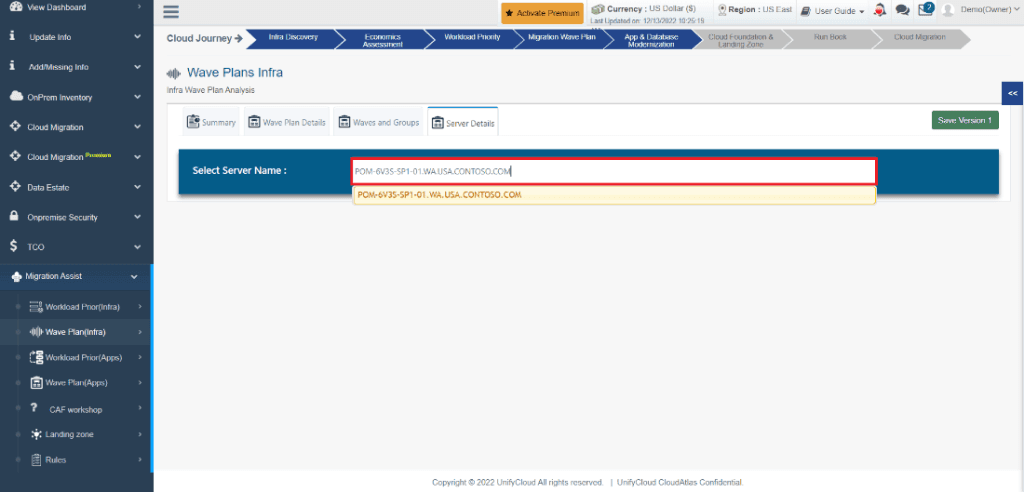Click the Onpremise Security lock icon

(14, 216)
